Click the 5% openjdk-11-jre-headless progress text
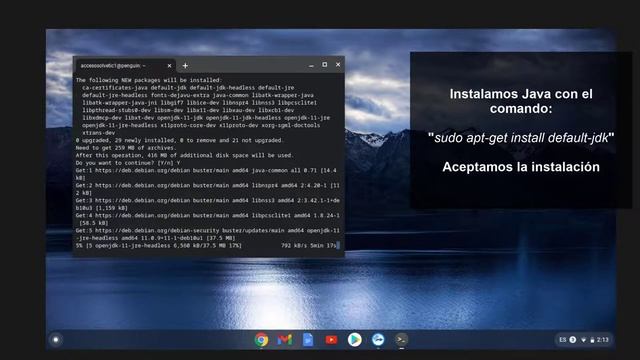The height and width of the screenshot is (360, 640). [x=159, y=245]
